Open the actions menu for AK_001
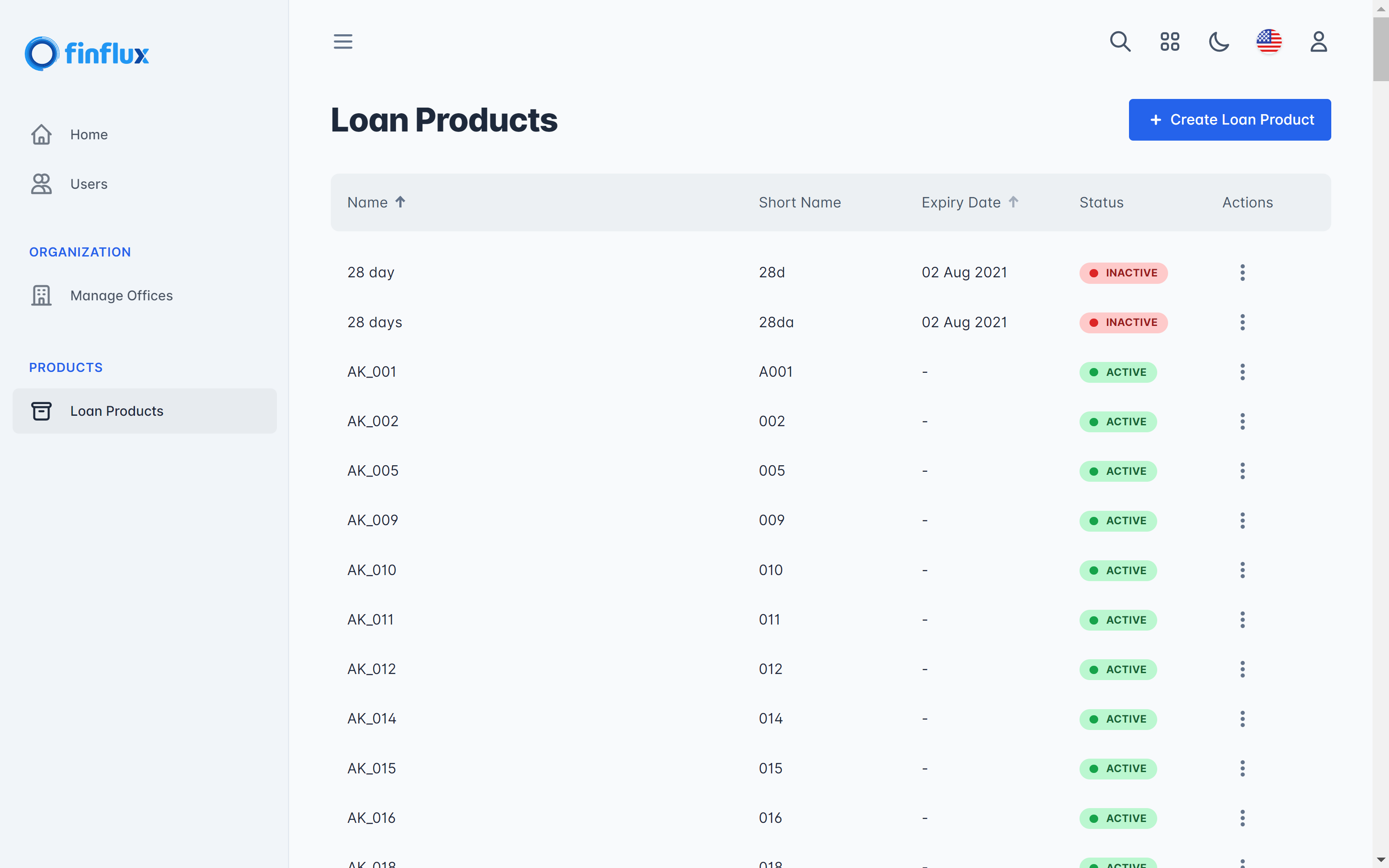The width and height of the screenshot is (1389, 868). (x=1242, y=372)
